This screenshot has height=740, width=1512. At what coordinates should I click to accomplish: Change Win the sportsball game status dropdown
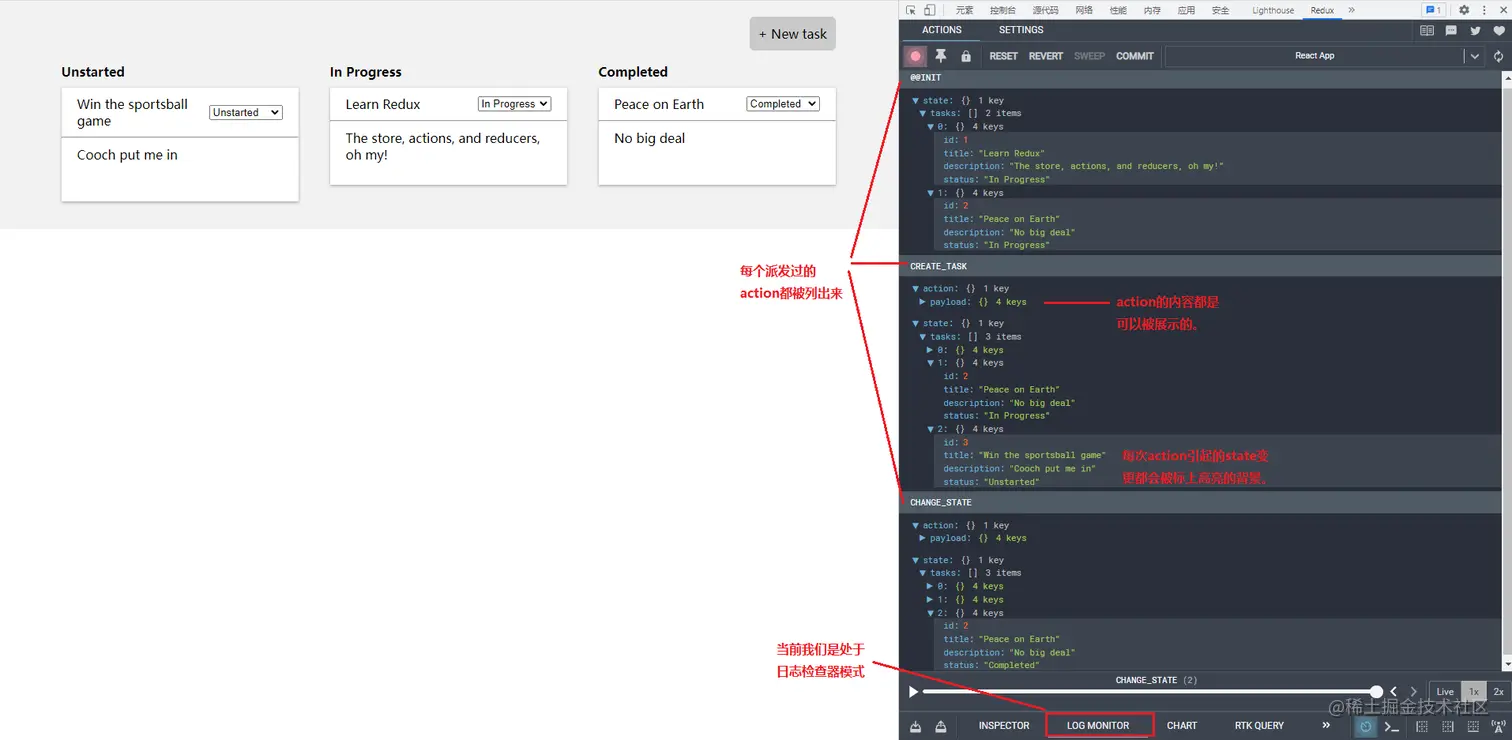coord(244,112)
